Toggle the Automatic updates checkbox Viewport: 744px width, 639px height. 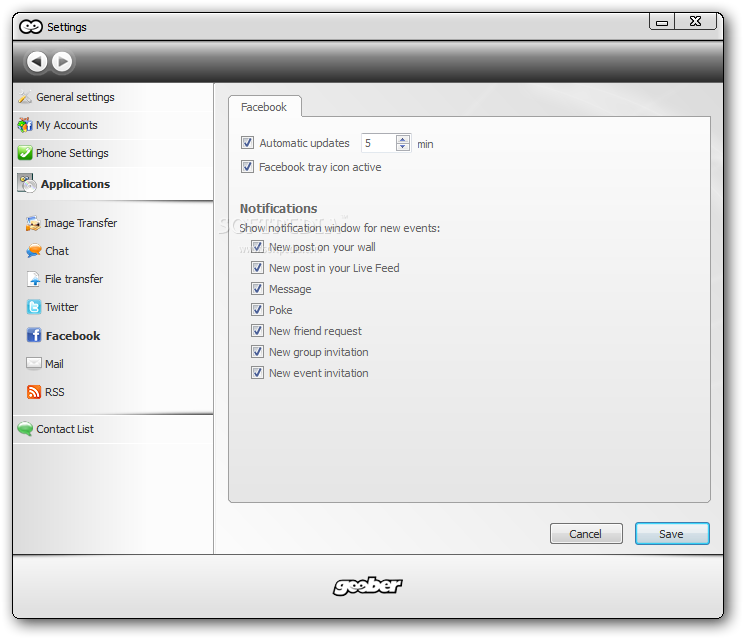(247, 142)
